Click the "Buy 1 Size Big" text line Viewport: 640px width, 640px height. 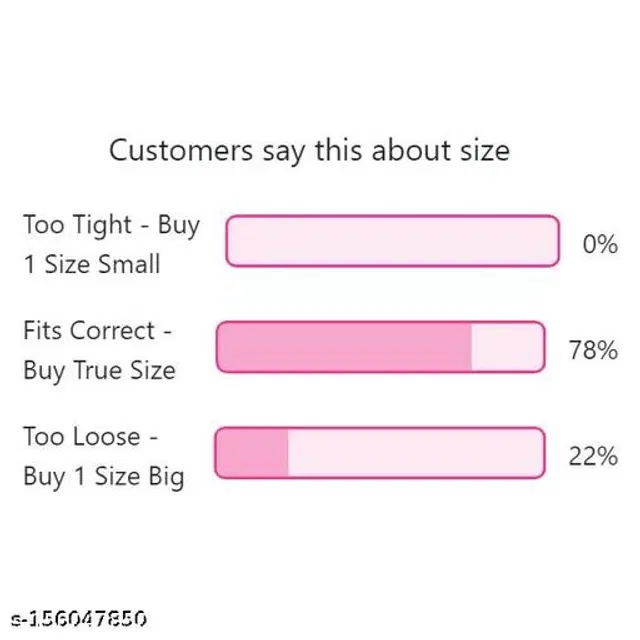pos(104,477)
